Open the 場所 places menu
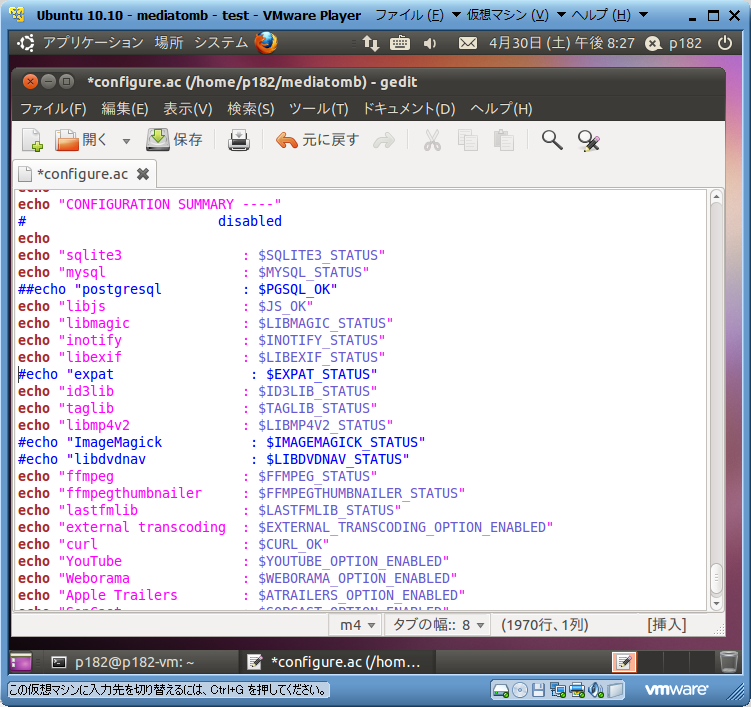 coord(169,43)
